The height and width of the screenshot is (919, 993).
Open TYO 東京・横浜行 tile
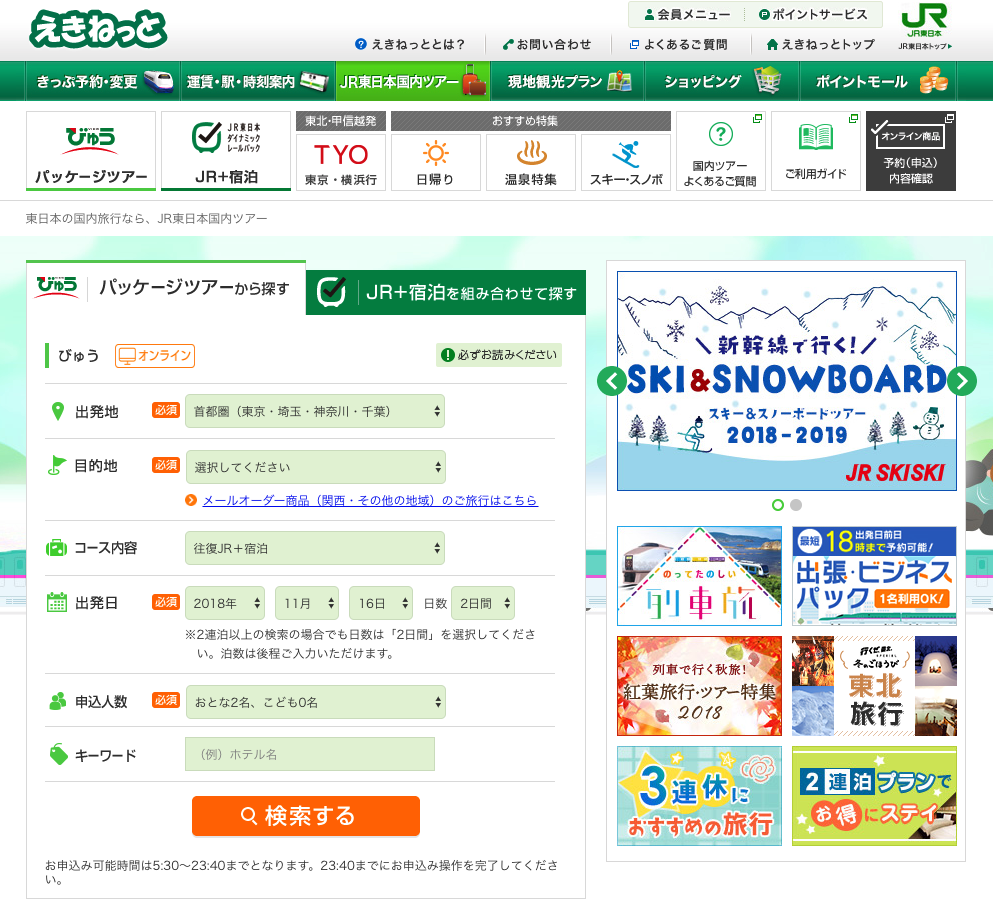[x=341, y=162]
